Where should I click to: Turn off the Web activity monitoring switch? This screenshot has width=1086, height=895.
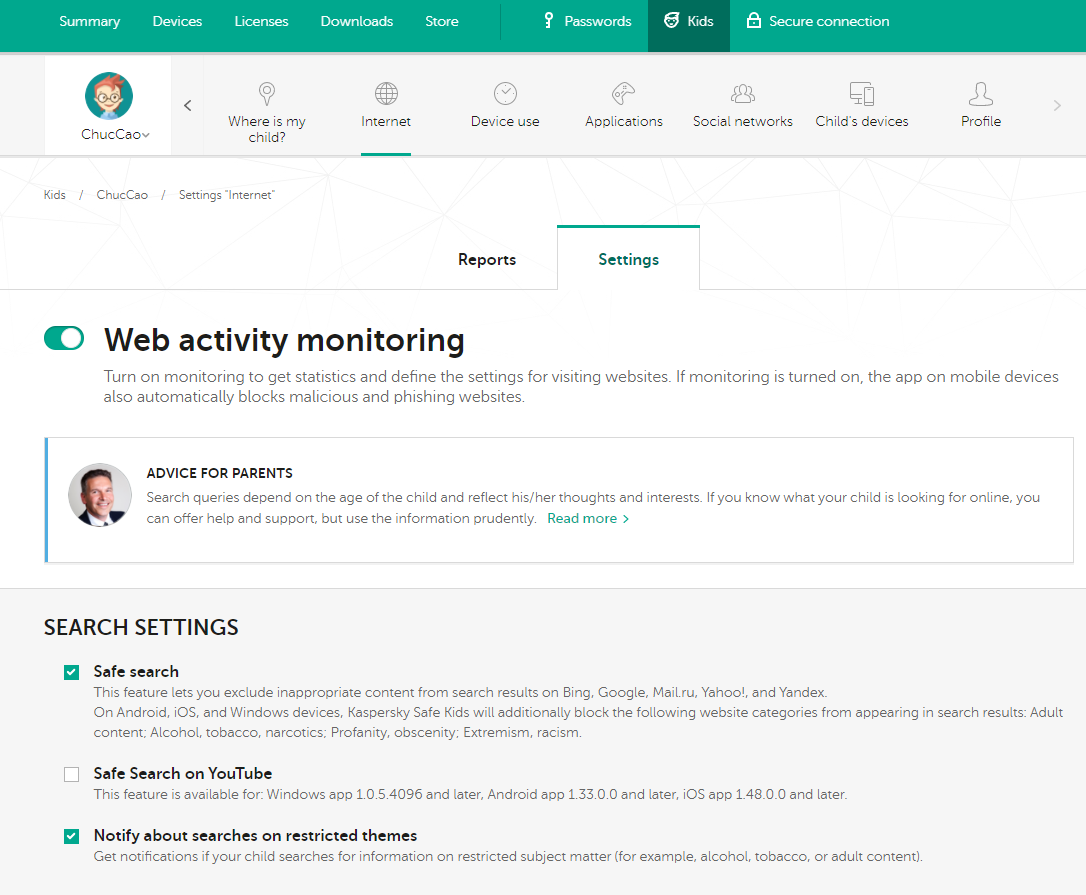64,338
